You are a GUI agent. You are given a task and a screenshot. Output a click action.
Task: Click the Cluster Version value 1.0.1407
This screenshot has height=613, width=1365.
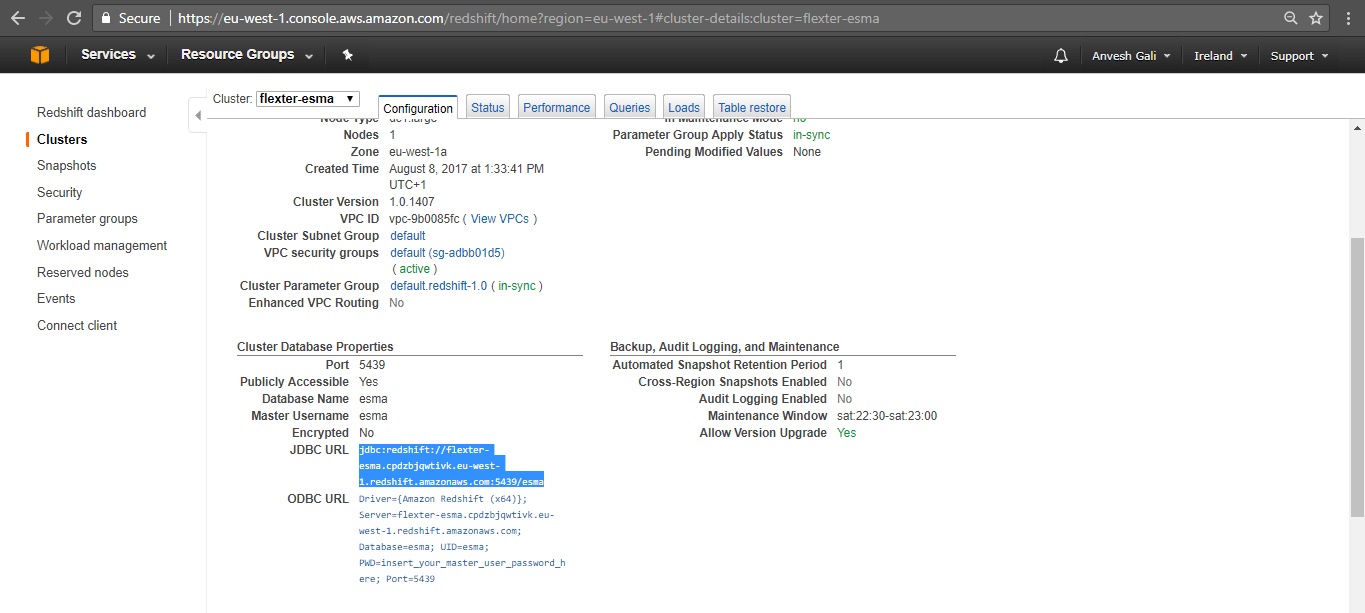pyautogui.click(x=412, y=202)
